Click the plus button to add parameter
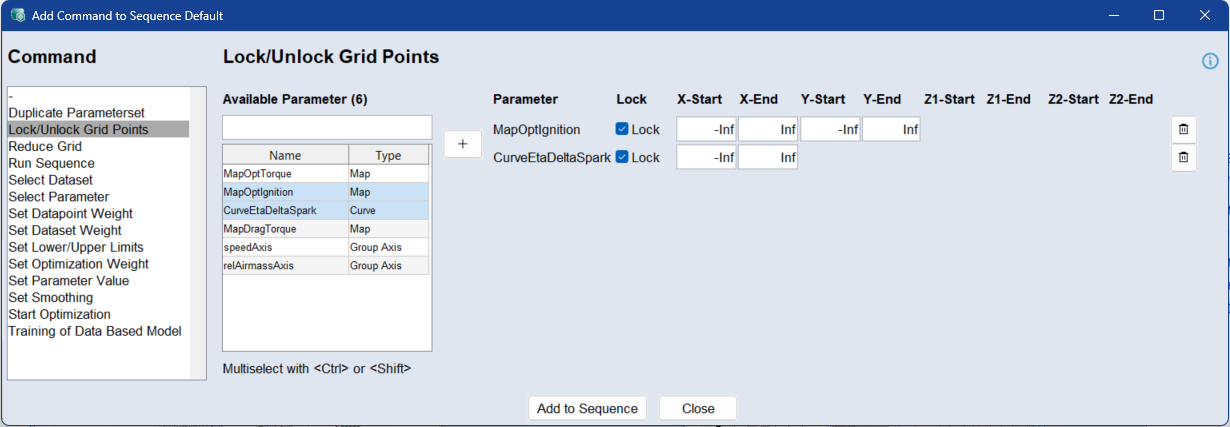Viewport: 1230px width, 427px height. point(462,144)
